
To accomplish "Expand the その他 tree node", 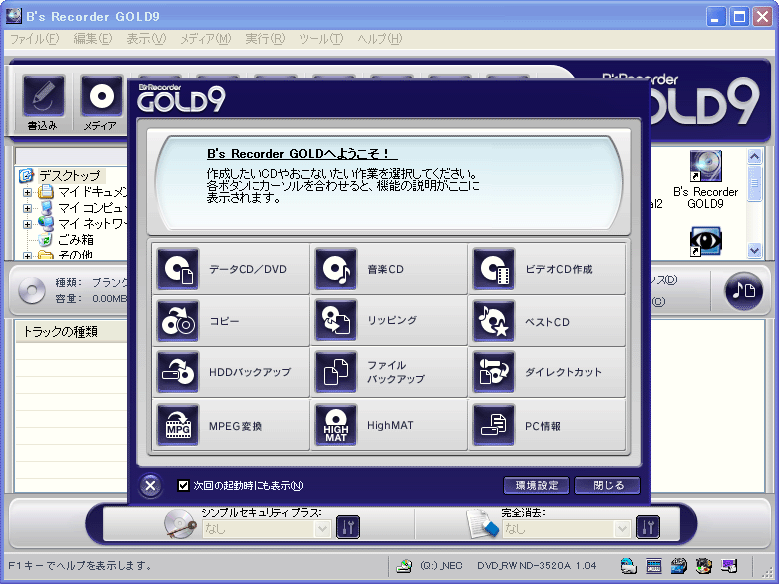I will (x=27, y=255).
